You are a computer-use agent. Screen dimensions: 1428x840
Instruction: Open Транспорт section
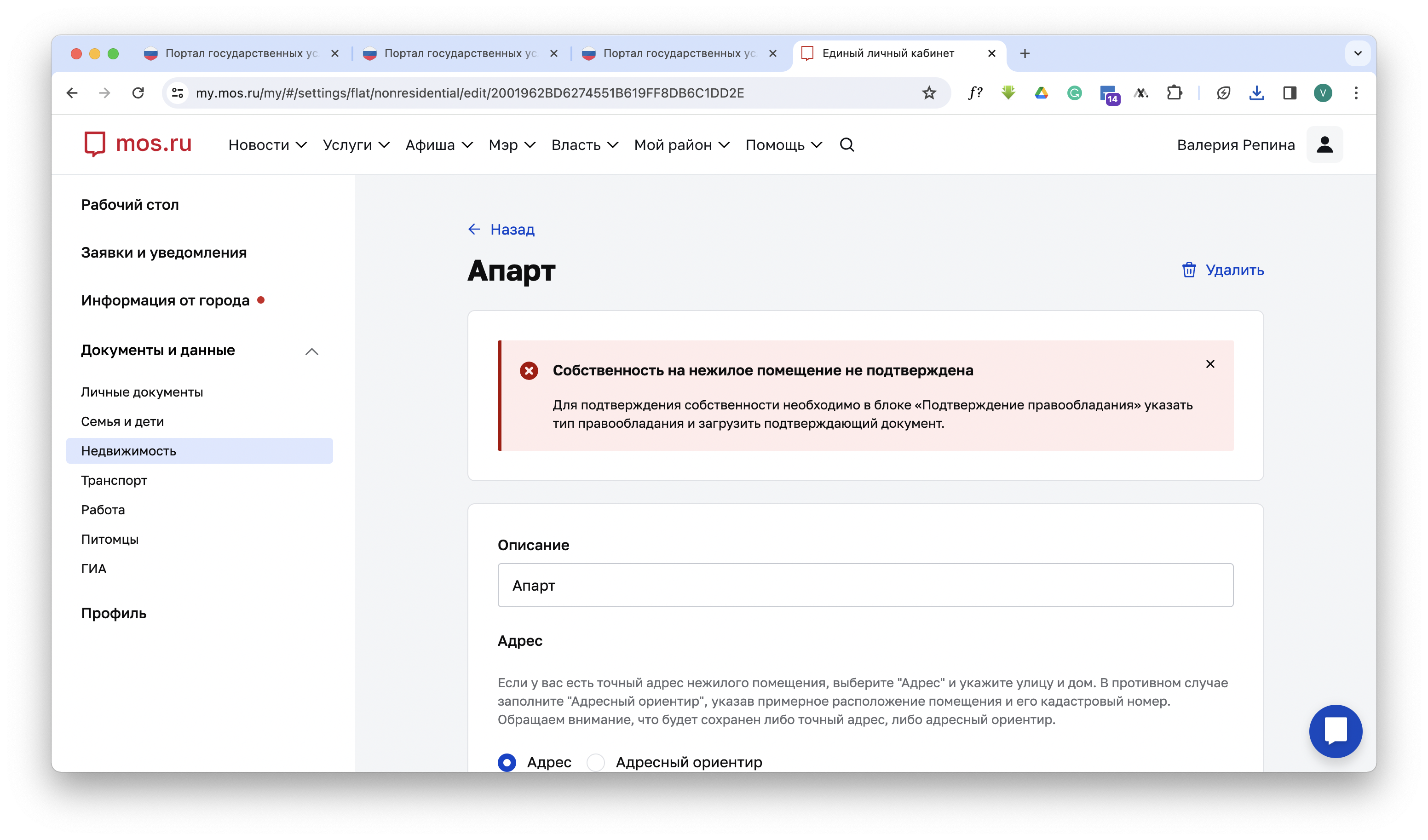click(114, 480)
